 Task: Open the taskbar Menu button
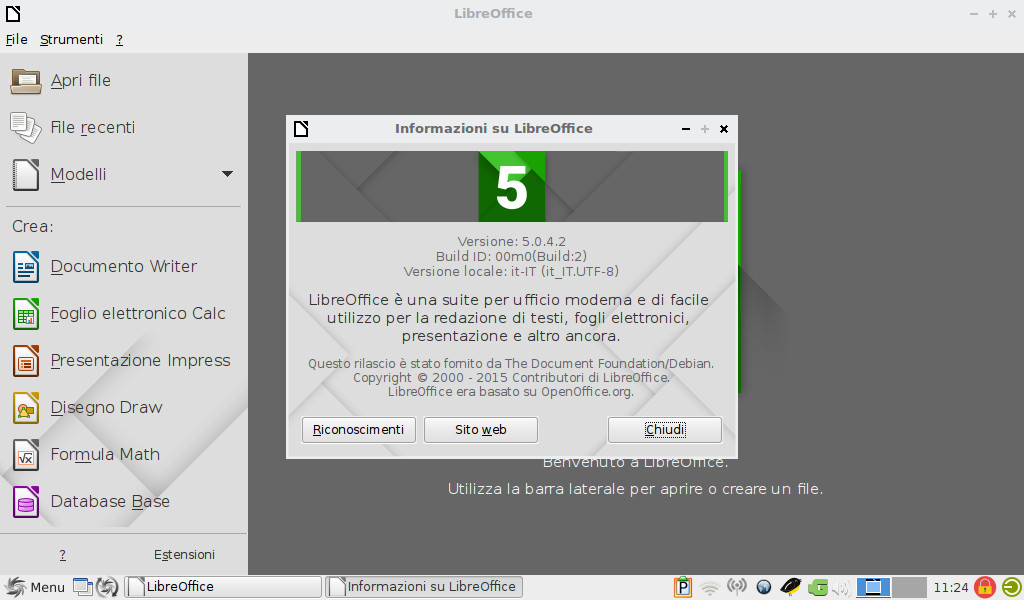34,587
